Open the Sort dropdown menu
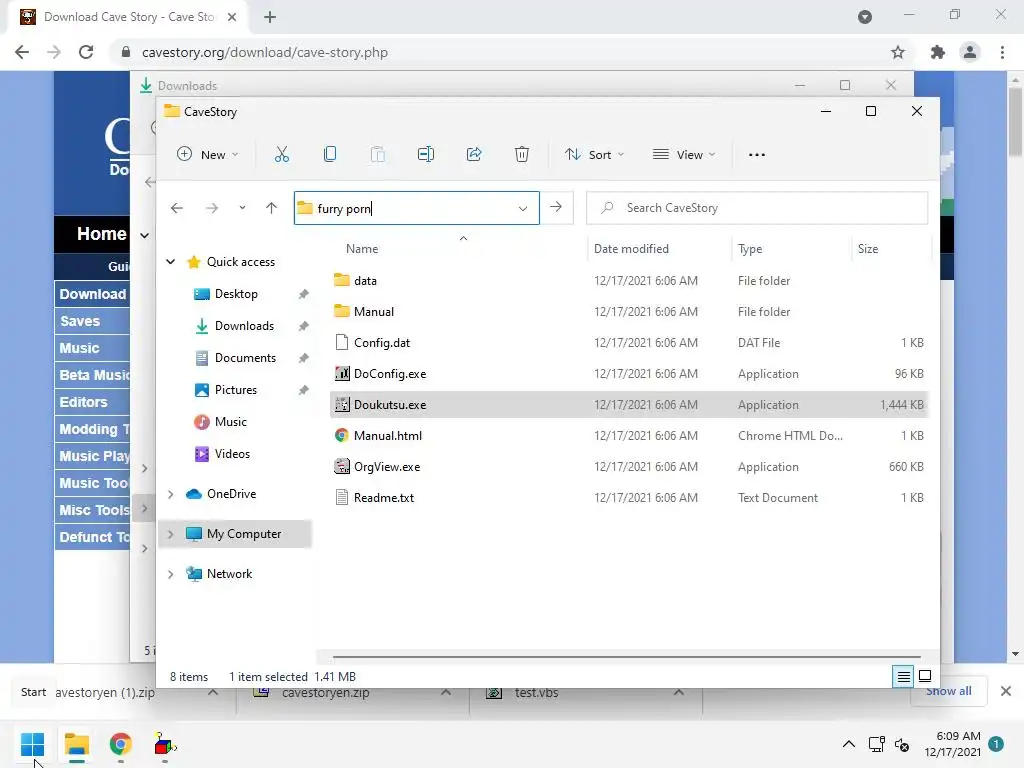 [x=594, y=155]
